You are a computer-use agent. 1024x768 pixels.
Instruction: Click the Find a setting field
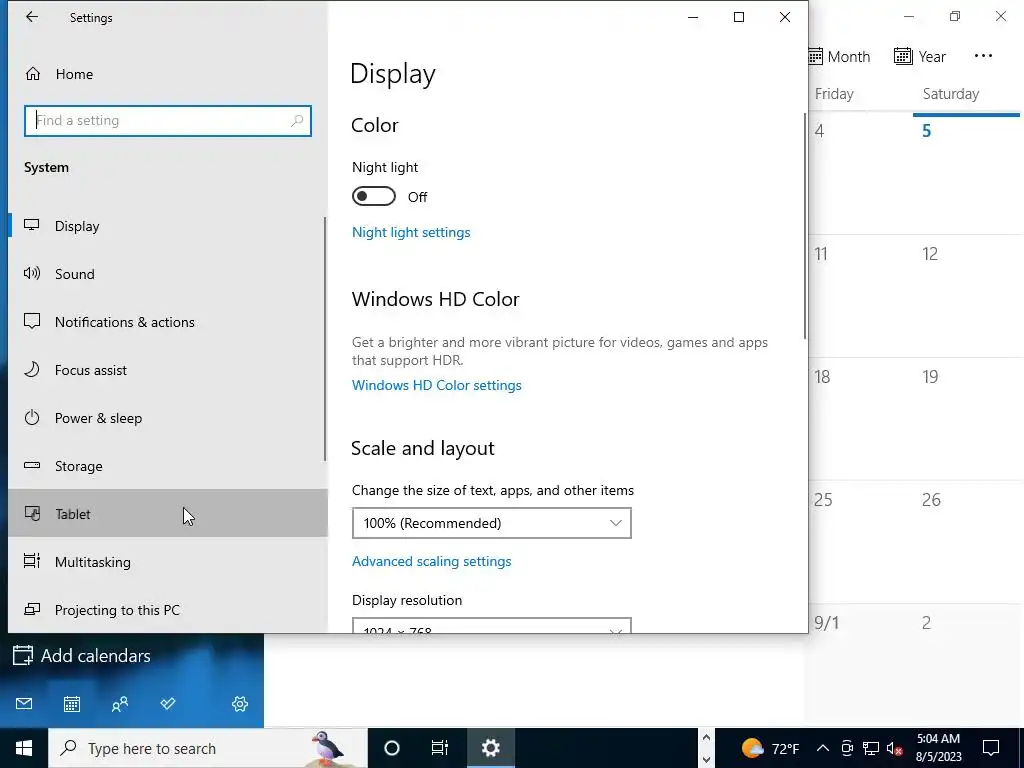168,121
